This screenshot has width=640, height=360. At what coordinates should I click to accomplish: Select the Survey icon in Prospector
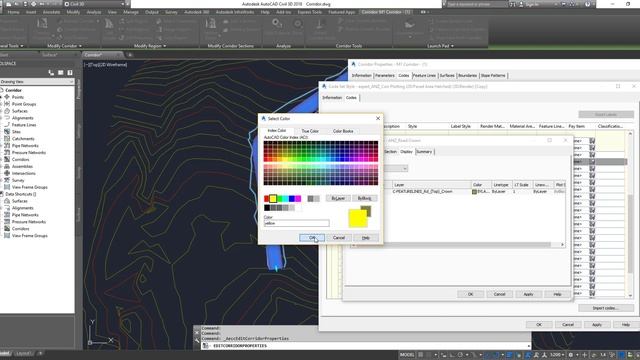pos(7,180)
